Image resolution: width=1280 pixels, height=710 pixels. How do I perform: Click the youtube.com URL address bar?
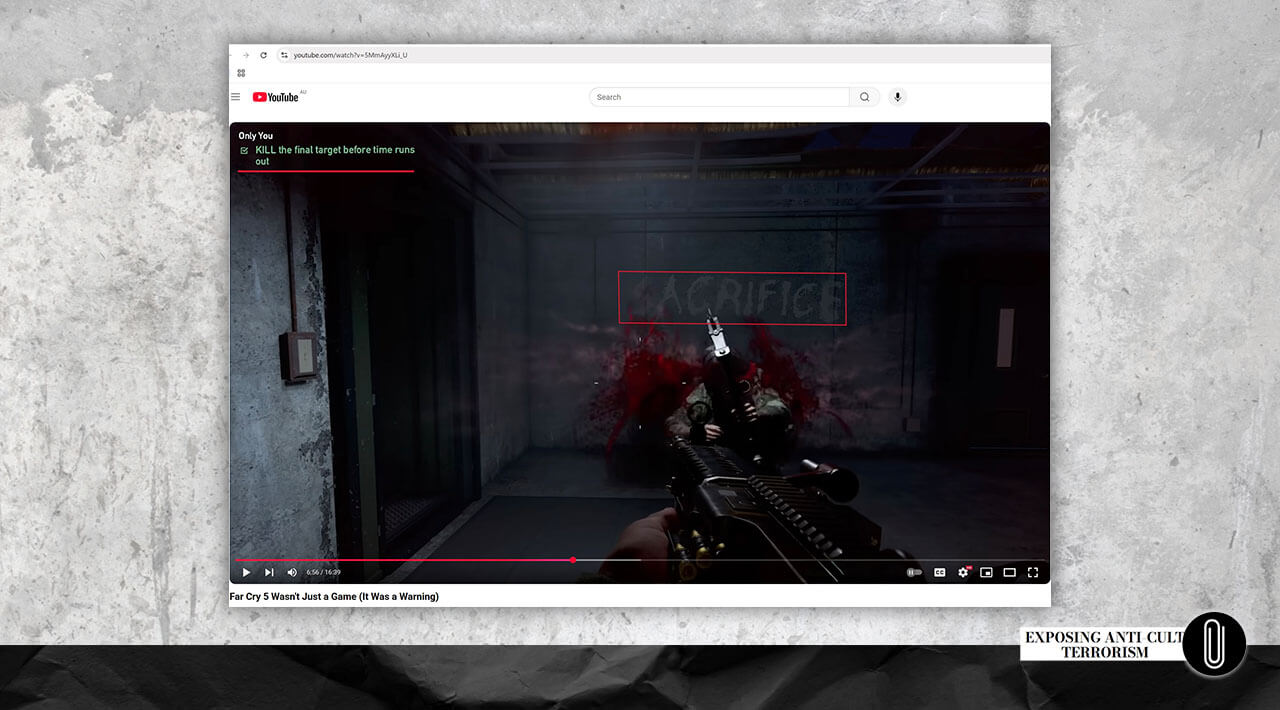pyautogui.click(x=350, y=55)
